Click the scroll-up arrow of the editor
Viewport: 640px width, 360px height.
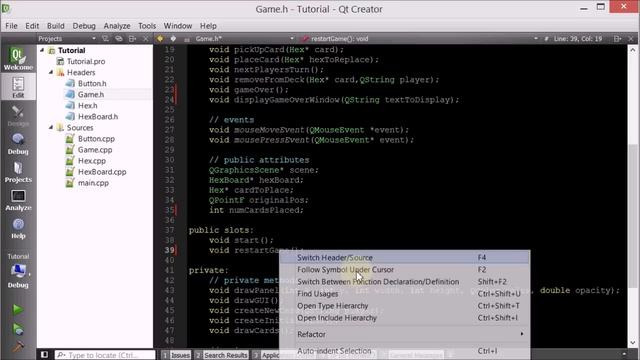[633, 50]
